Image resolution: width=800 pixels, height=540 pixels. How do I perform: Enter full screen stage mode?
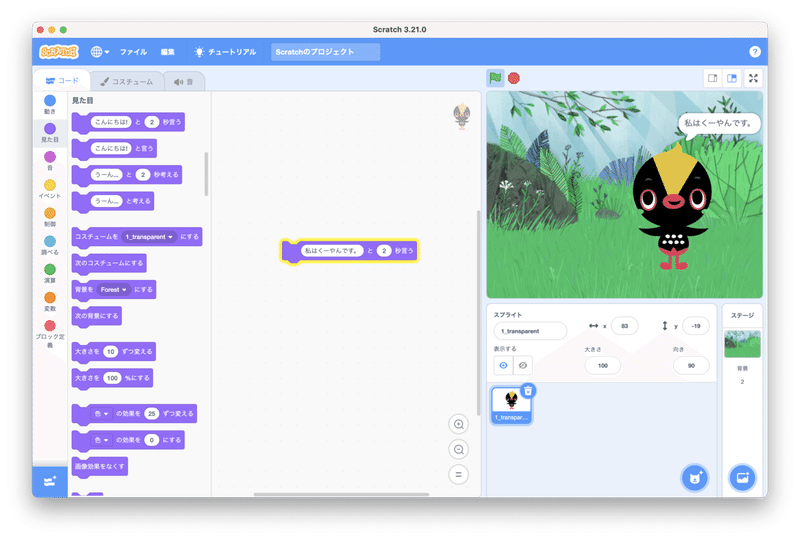[753, 78]
